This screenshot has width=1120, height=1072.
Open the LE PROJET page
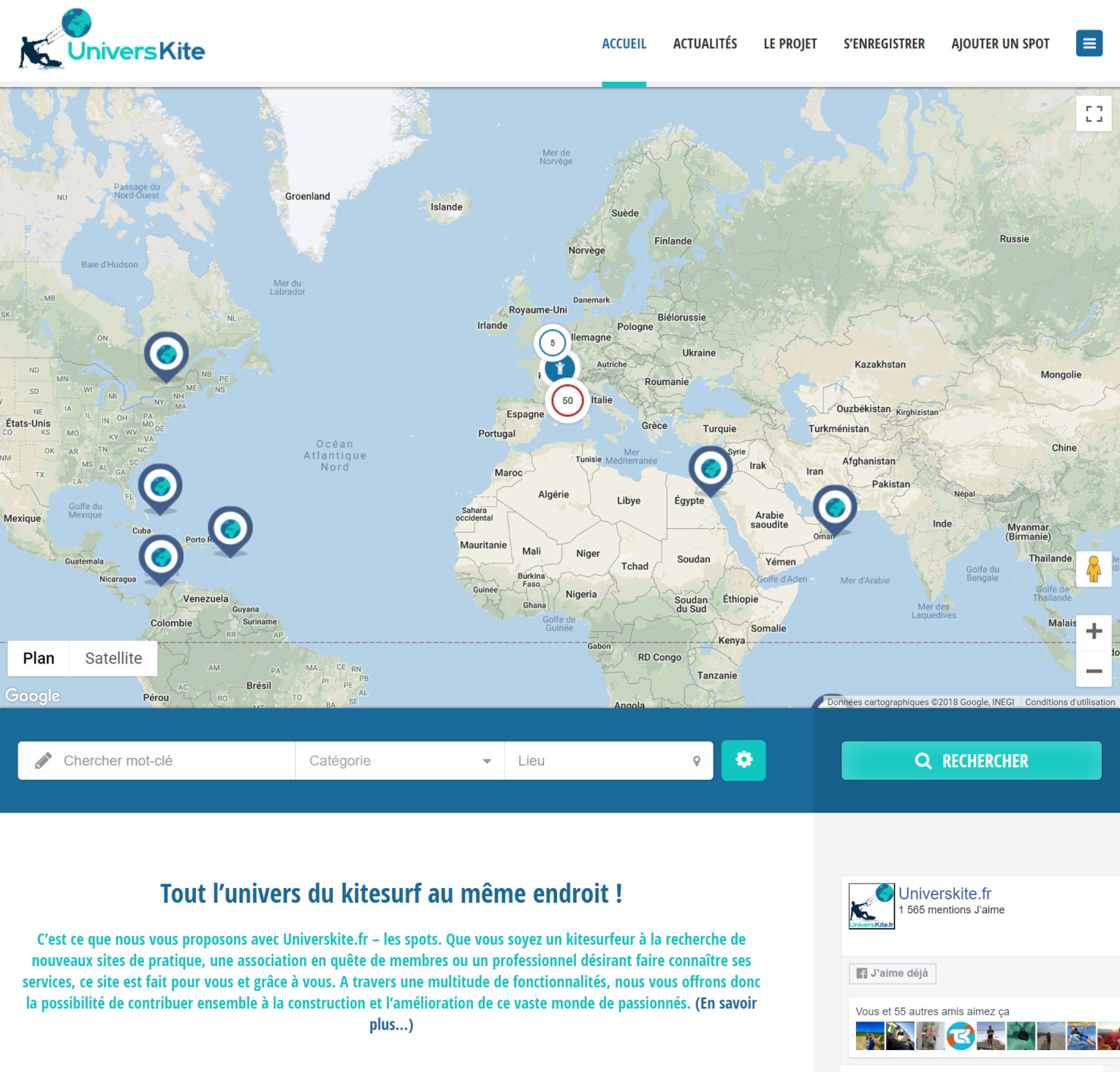(790, 44)
